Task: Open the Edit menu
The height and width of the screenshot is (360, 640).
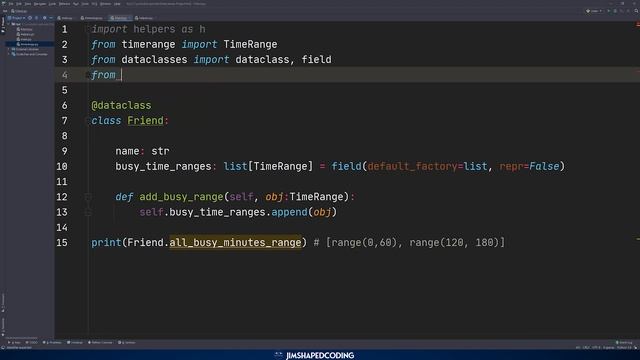Action: (19, 4)
